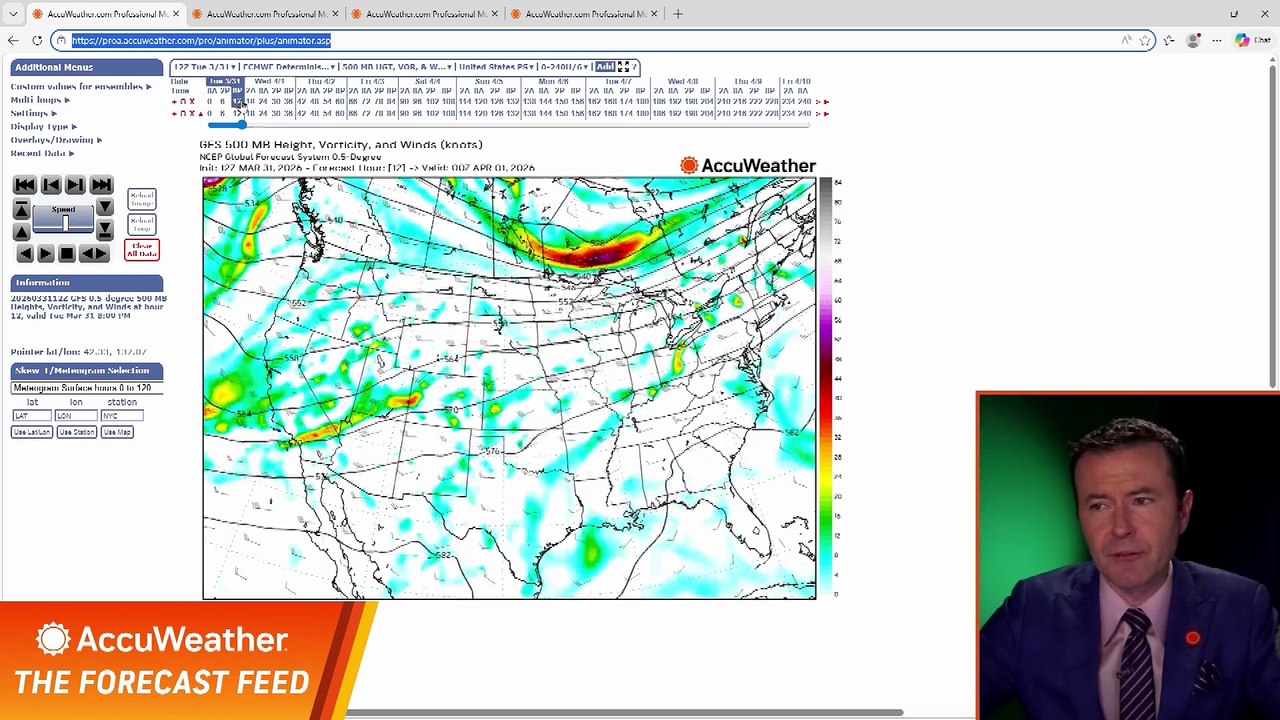Open the Overlays/Drawing menu
This screenshot has width=1280, height=720.
coord(56,140)
